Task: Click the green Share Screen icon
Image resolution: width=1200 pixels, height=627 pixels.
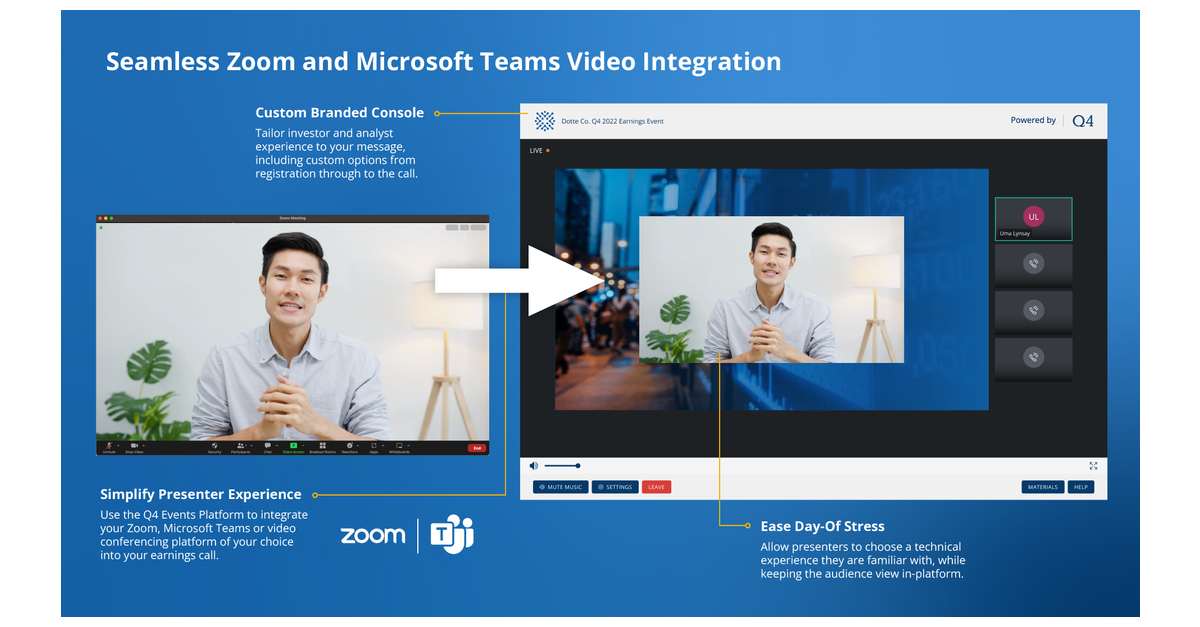Action: point(293,445)
